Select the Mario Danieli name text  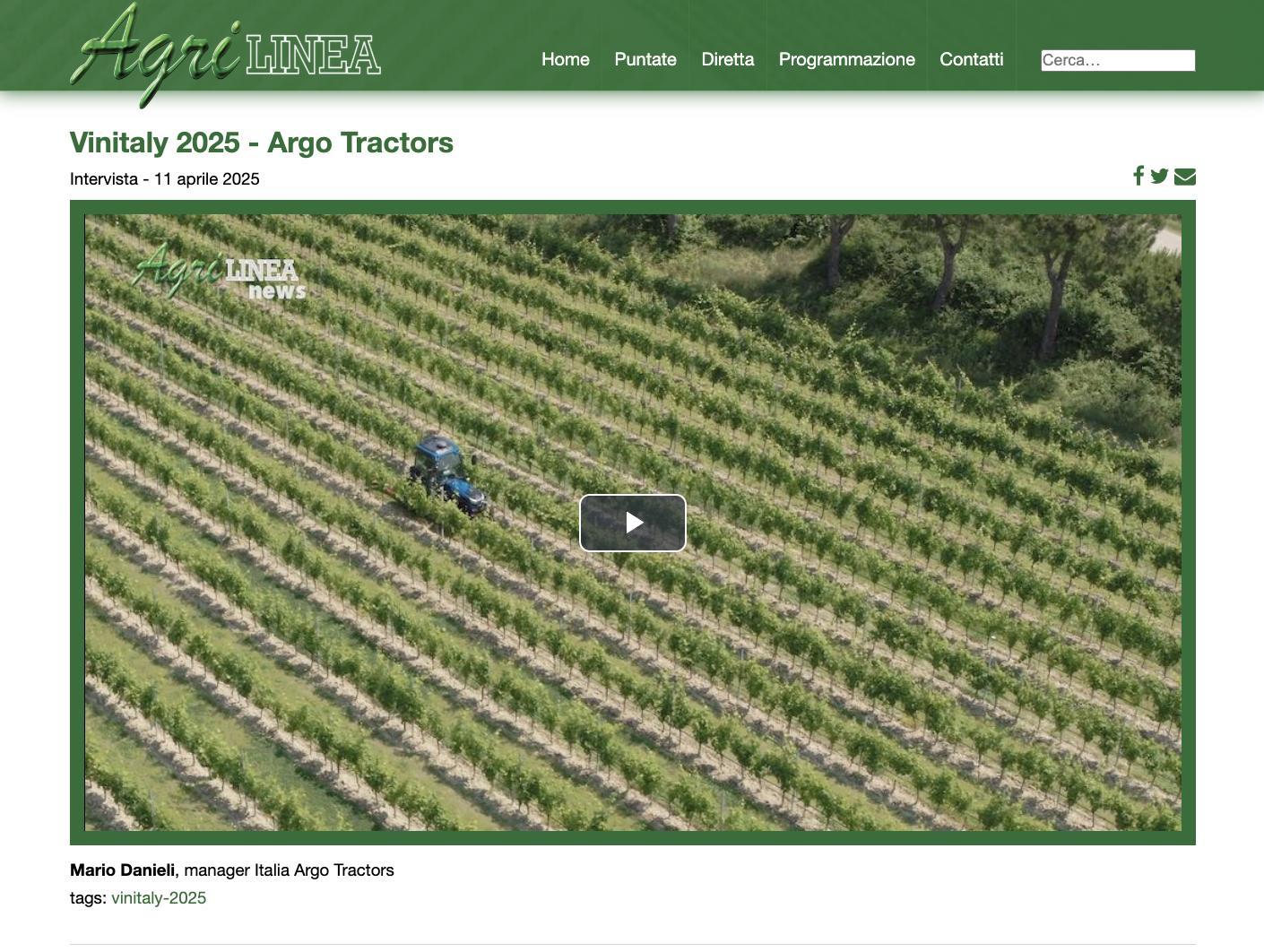123,870
